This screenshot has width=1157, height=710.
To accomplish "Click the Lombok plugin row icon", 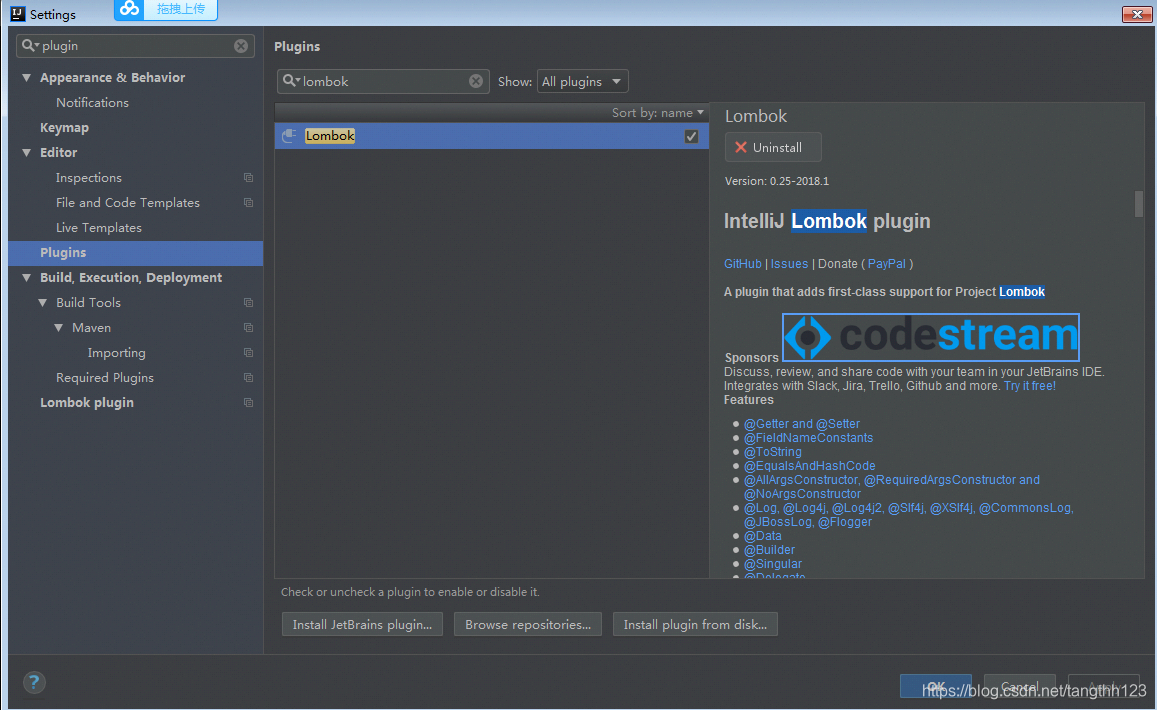I will (x=289, y=136).
